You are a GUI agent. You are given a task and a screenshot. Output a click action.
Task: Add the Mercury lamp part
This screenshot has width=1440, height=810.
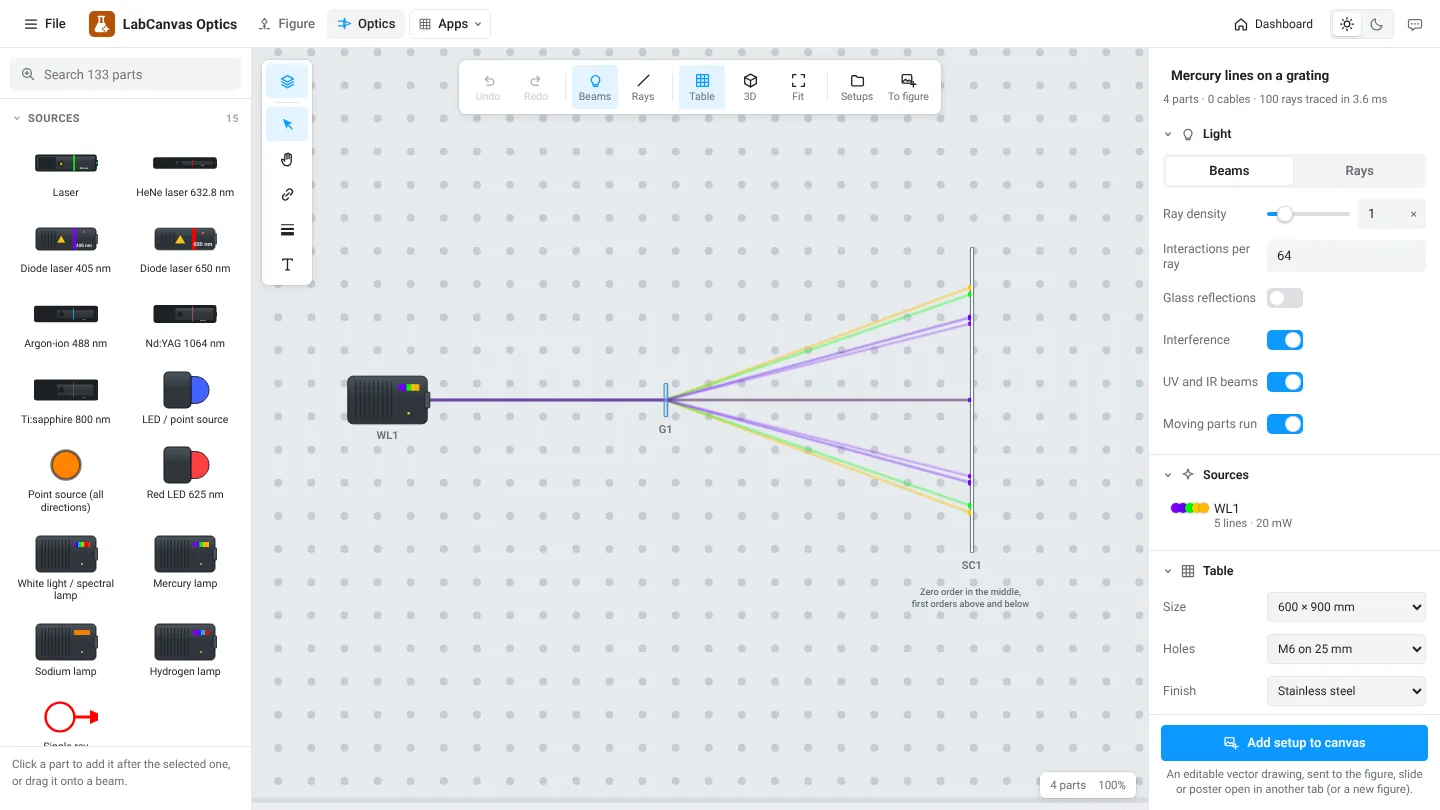185,562
